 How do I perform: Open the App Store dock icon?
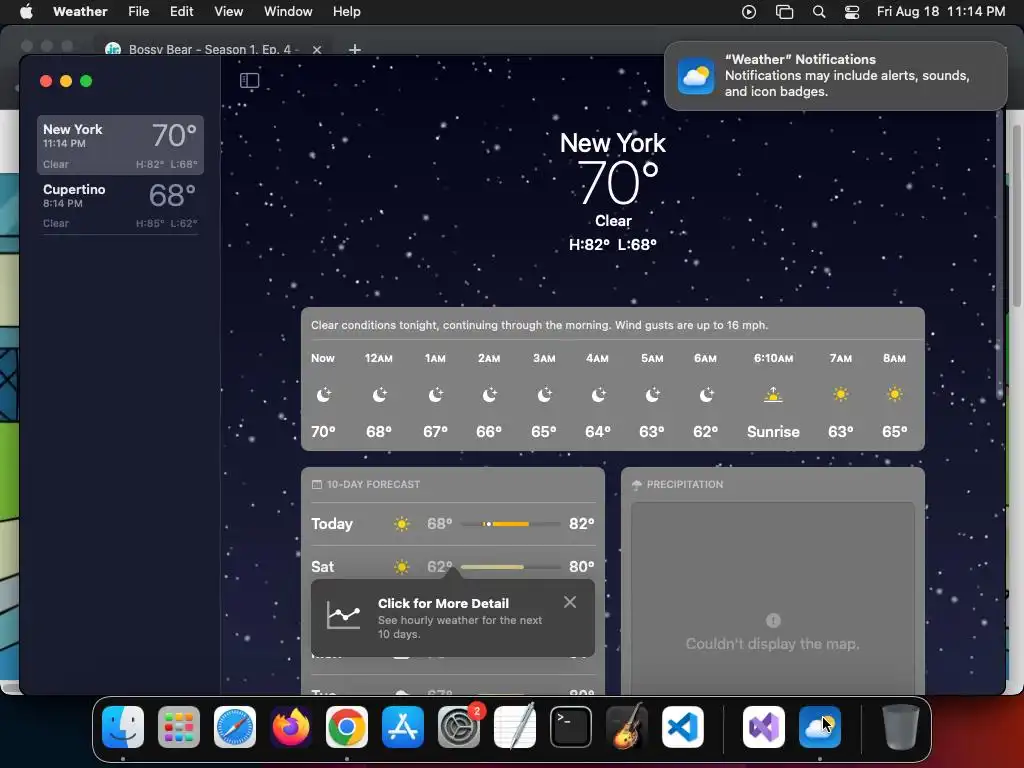pos(403,727)
